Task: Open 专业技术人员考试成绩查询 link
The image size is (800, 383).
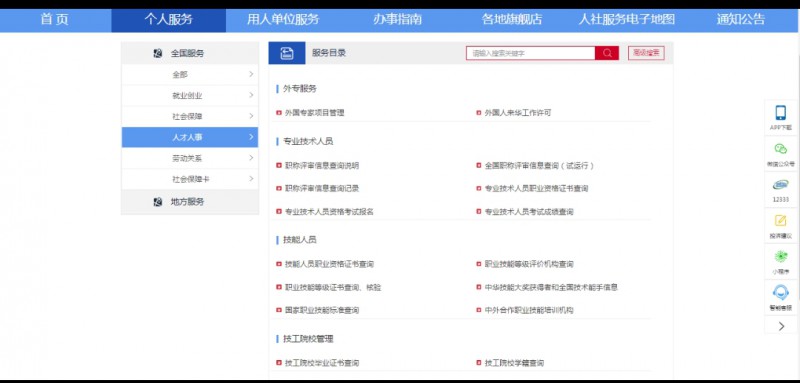Action: [x=529, y=212]
